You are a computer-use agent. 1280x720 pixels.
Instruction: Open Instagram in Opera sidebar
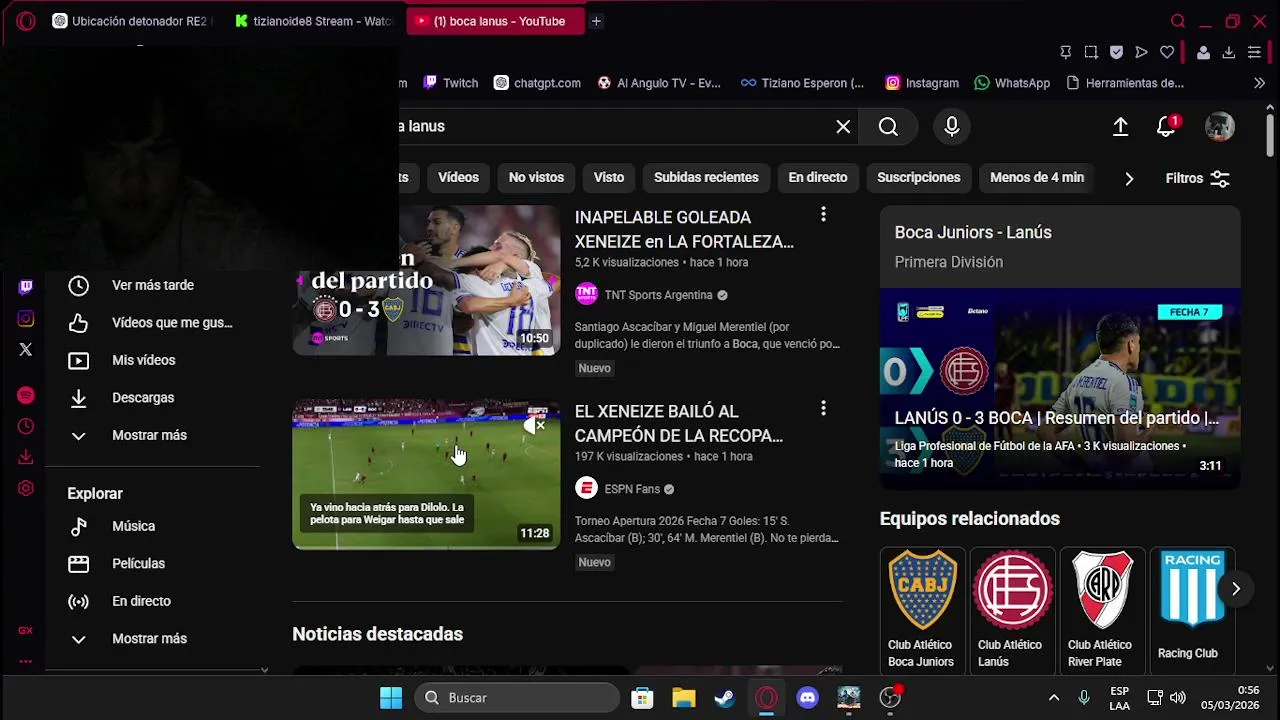[x=26, y=319]
